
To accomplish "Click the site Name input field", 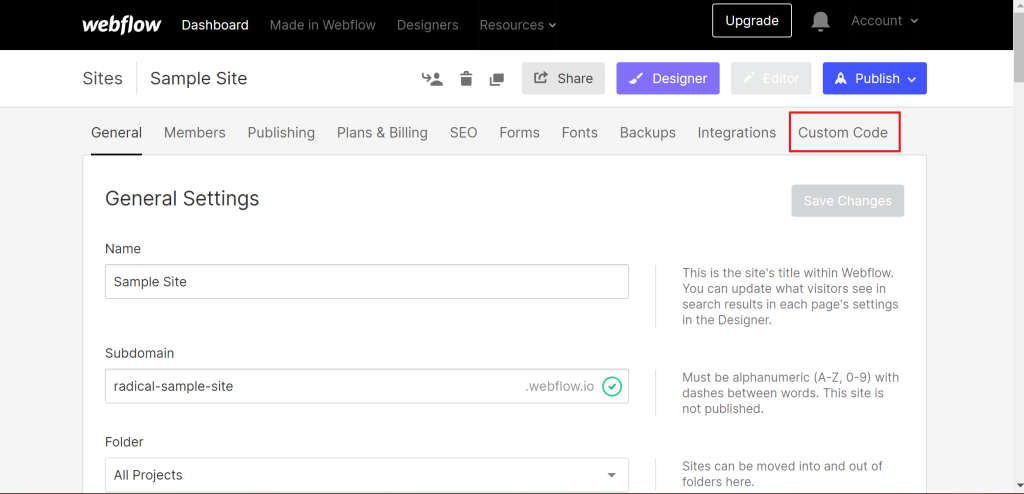I will click(x=366, y=282).
